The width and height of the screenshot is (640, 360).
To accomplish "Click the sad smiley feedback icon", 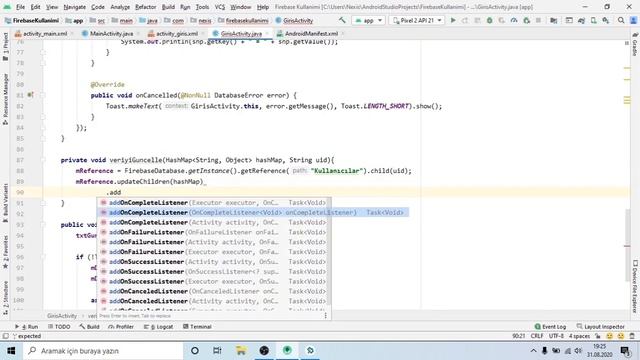I will (621, 336).
